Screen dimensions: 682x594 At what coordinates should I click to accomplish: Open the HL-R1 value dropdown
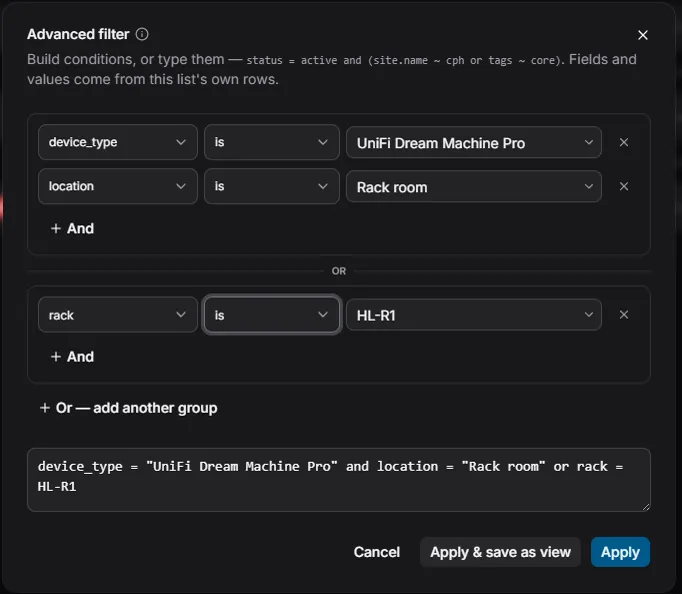coord(474,315)
